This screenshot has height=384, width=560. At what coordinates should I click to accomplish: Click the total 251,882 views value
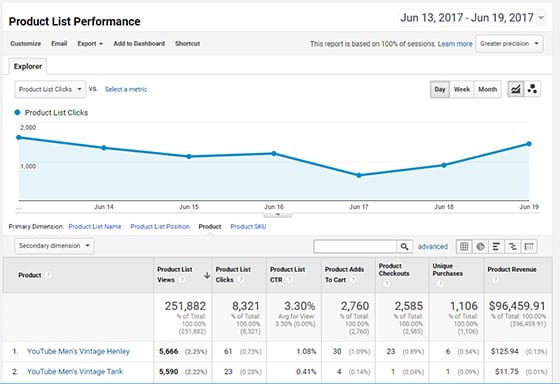tap(185, 306)
